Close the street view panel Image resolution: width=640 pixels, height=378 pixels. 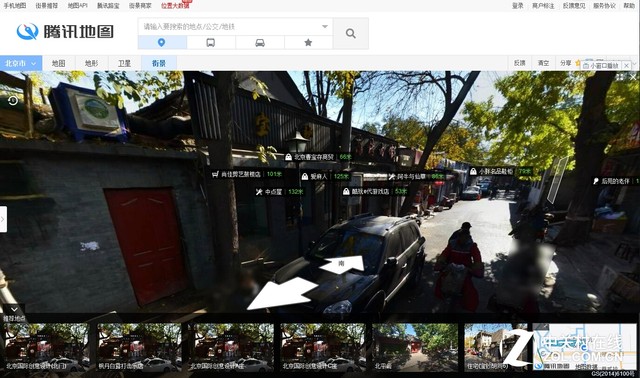633,77
